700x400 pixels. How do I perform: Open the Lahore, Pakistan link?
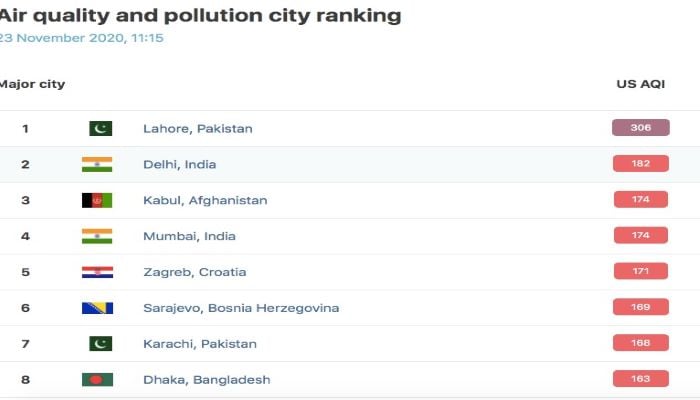[198, 129]
